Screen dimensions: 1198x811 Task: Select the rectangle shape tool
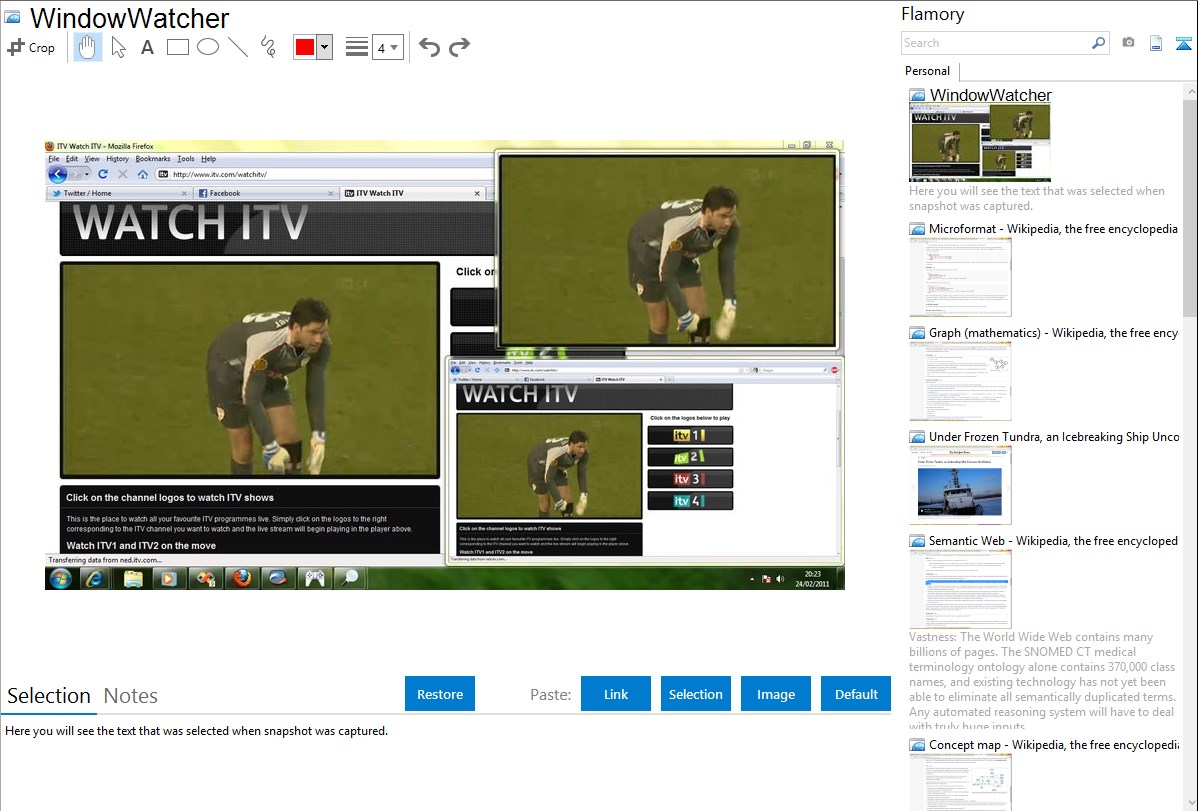click(177, 47)
